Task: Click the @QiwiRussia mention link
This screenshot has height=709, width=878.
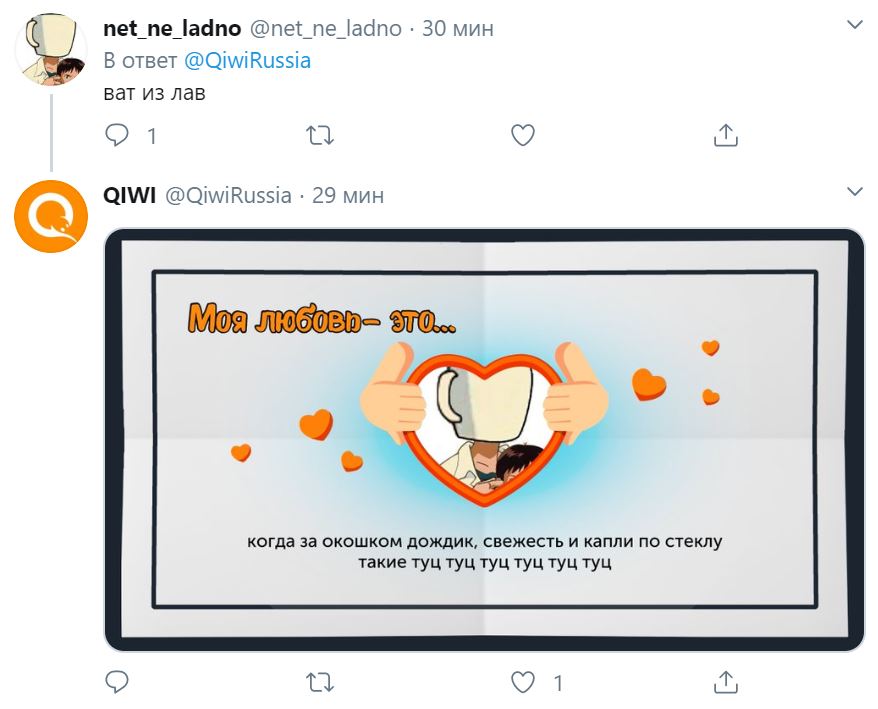Action: [247, 60]
